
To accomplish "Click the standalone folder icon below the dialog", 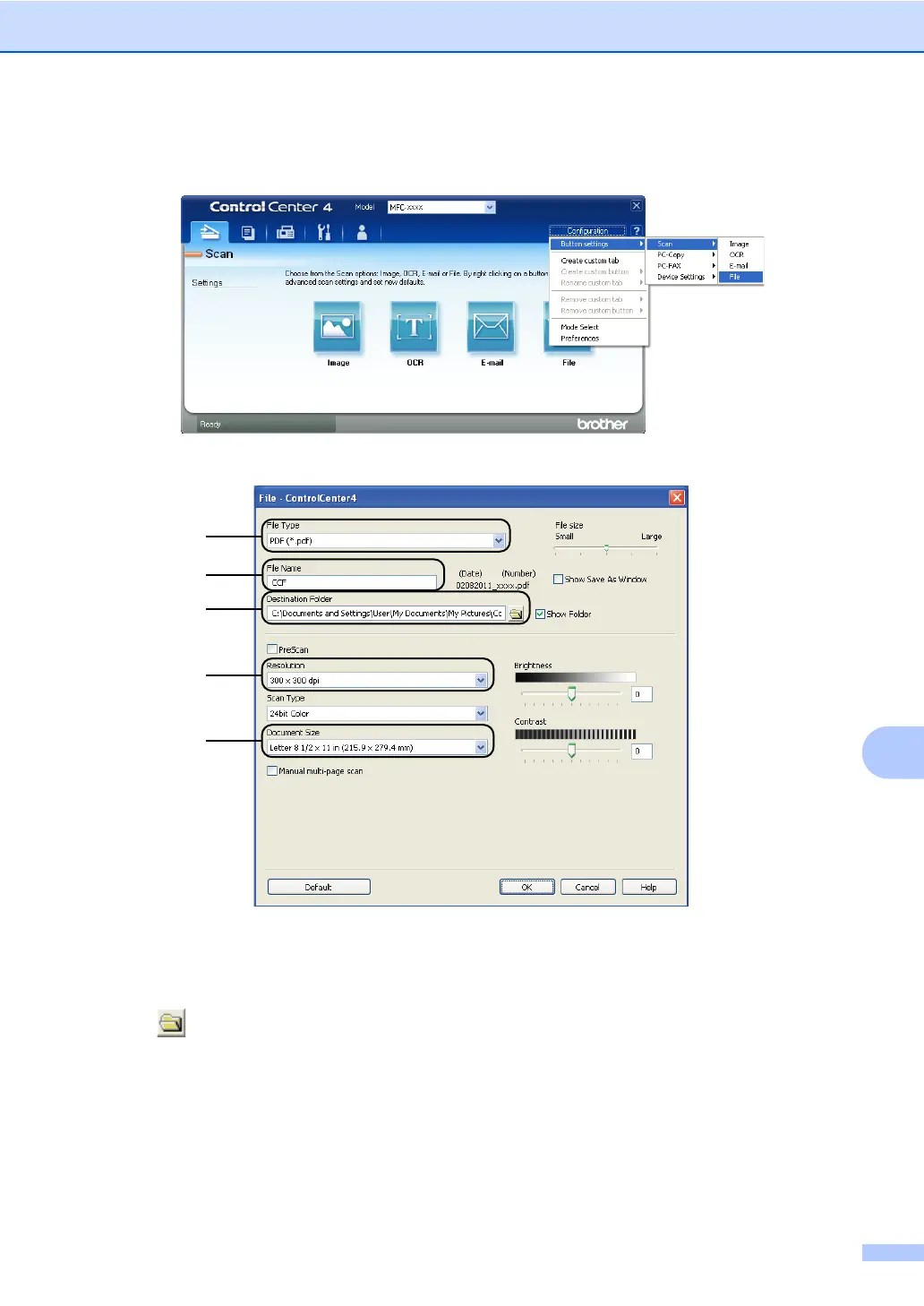I will pos(171,1023).
